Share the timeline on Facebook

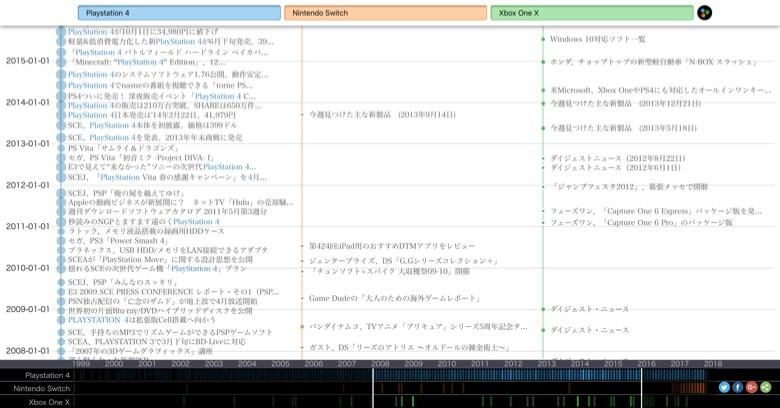pos(738,387)
